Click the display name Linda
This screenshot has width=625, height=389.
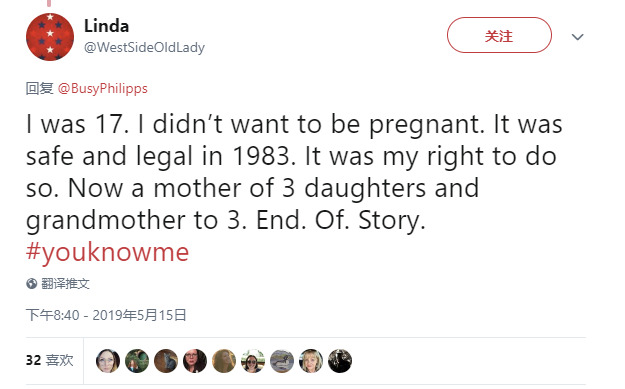point(106,26)
